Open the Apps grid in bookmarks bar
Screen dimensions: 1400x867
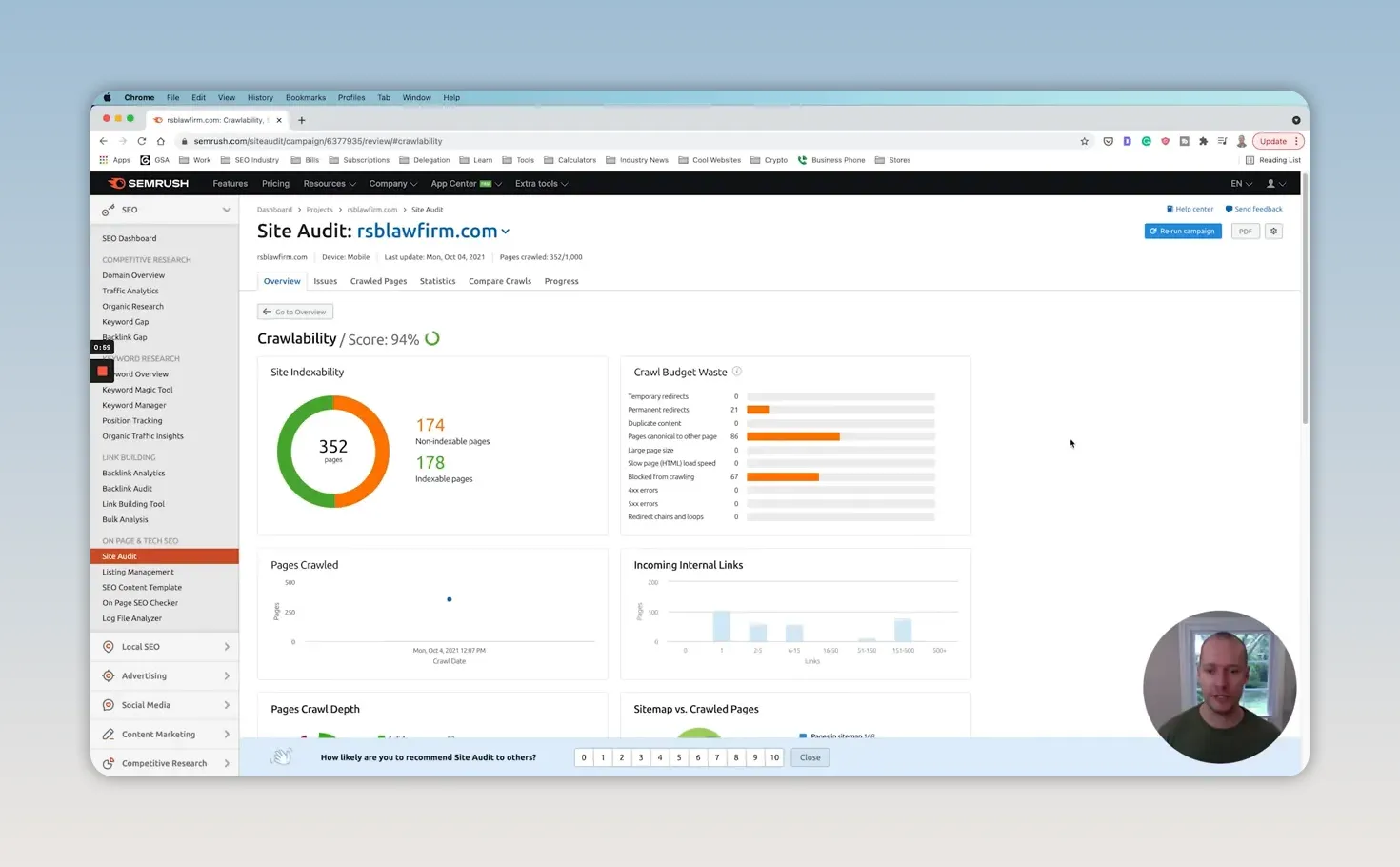coord(104,160)
